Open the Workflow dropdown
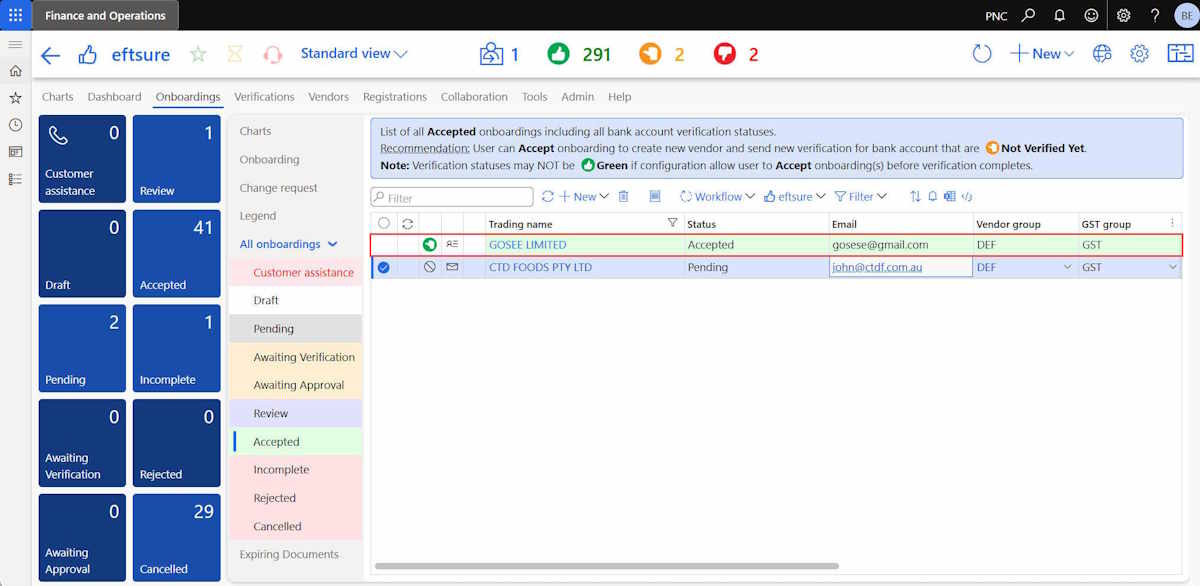This screenshot has height=586, width=1200. (x=717, y=197)
